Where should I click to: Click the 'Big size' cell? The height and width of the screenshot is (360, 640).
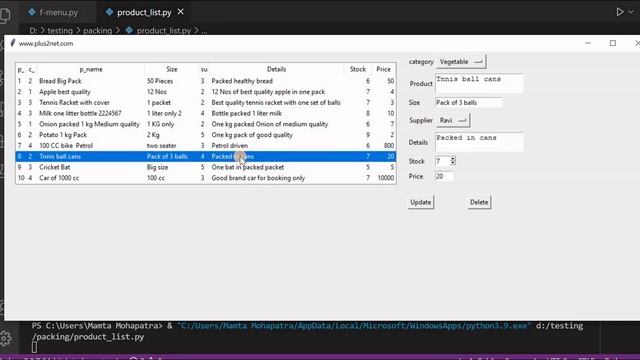point(158,167)
